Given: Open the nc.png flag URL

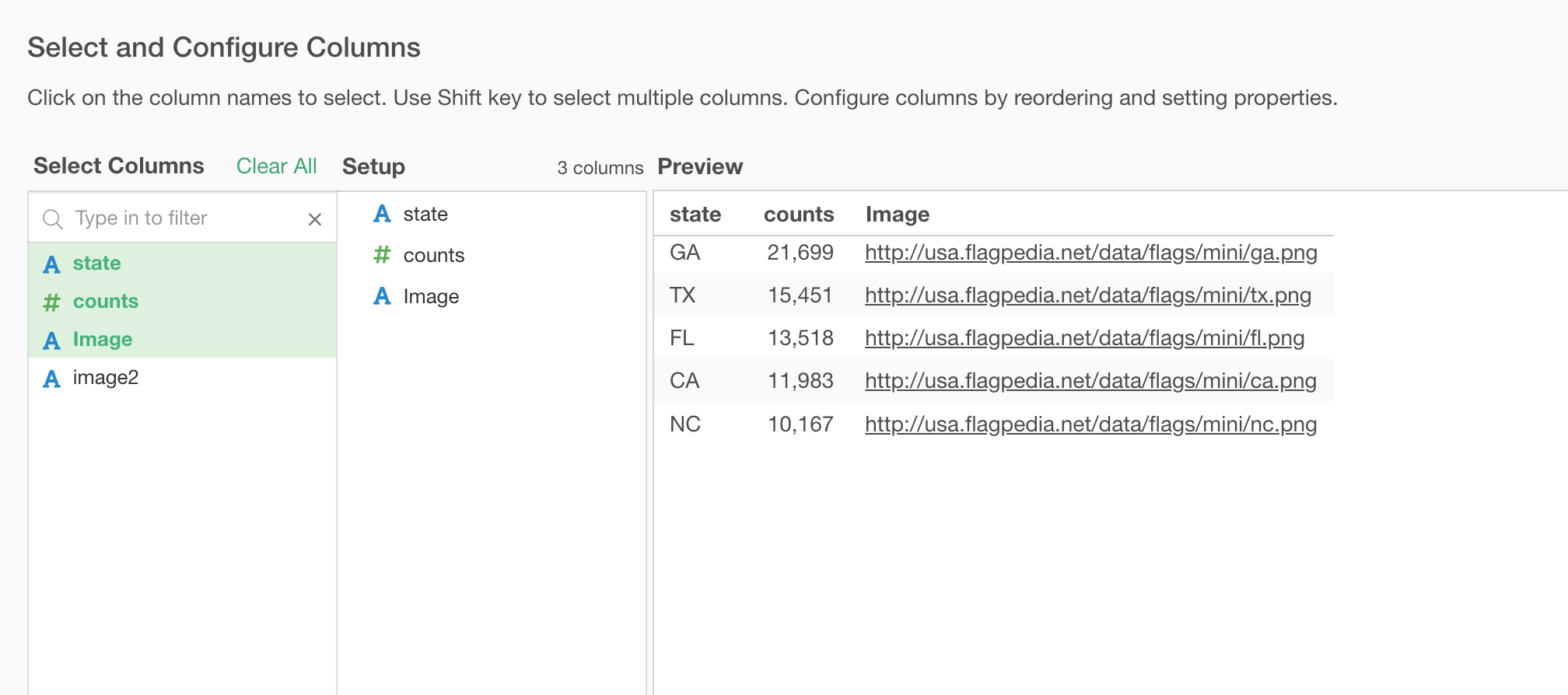Looking at the screenshot, I should coord(1091,424).
